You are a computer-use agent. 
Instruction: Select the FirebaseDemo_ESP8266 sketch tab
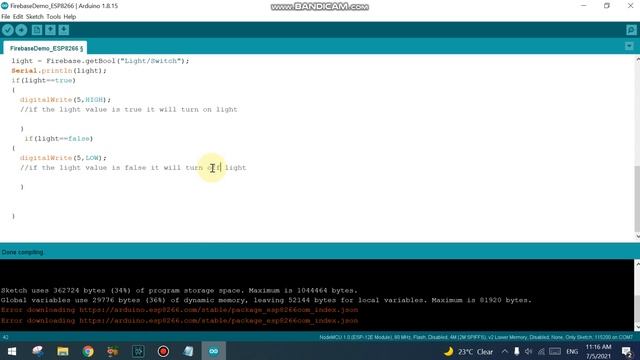46,48
